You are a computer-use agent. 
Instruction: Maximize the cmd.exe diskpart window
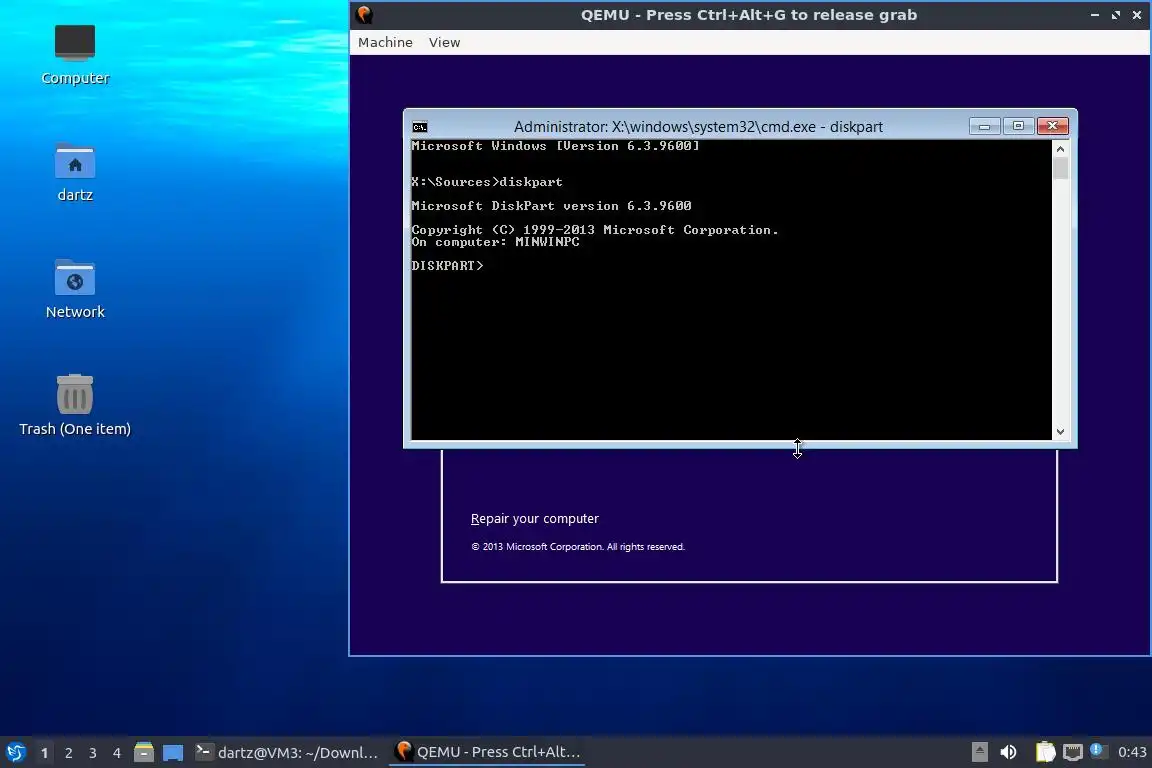[1018, 126]
